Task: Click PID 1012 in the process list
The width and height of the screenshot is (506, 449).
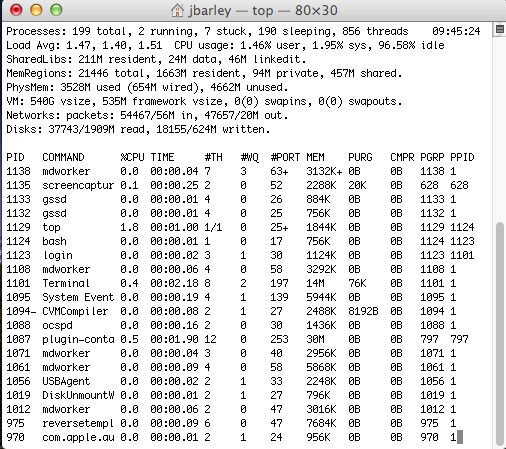Action: point(18,409)
